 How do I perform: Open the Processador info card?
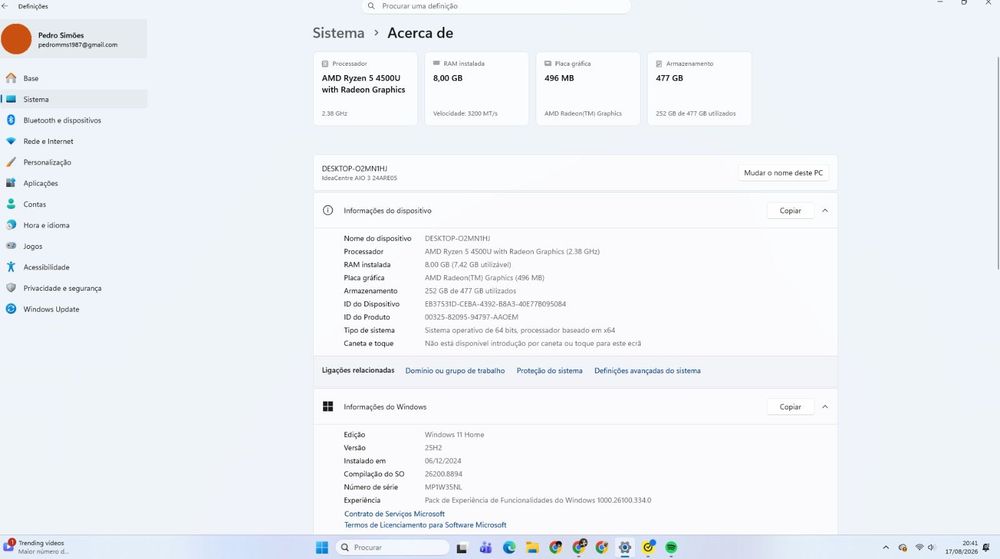(365, 89)
